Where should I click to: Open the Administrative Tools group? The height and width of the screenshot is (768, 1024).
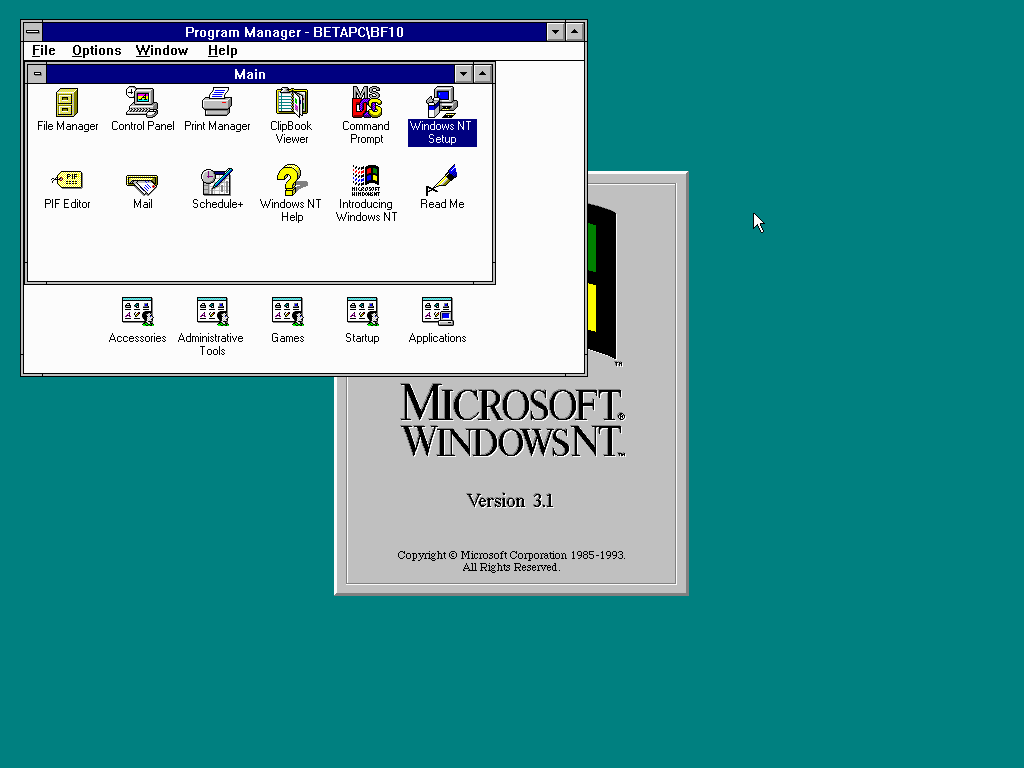click(211, 311)
